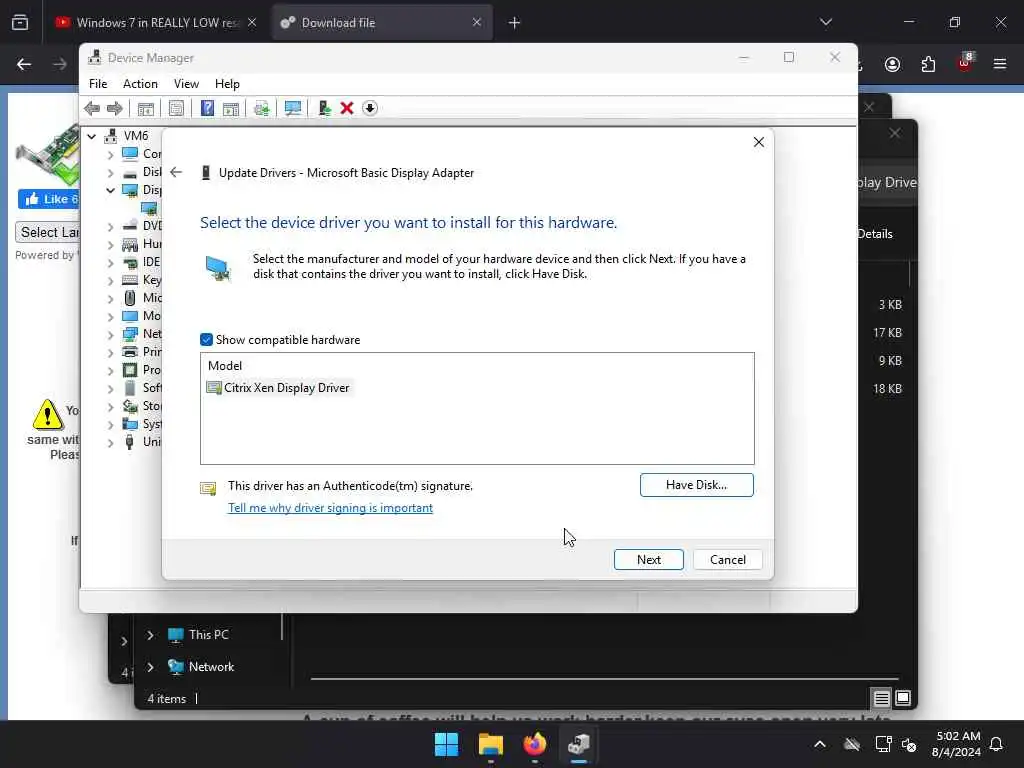
Task: Click the Universal Serial Bus category icon
Action: [130, 442]
